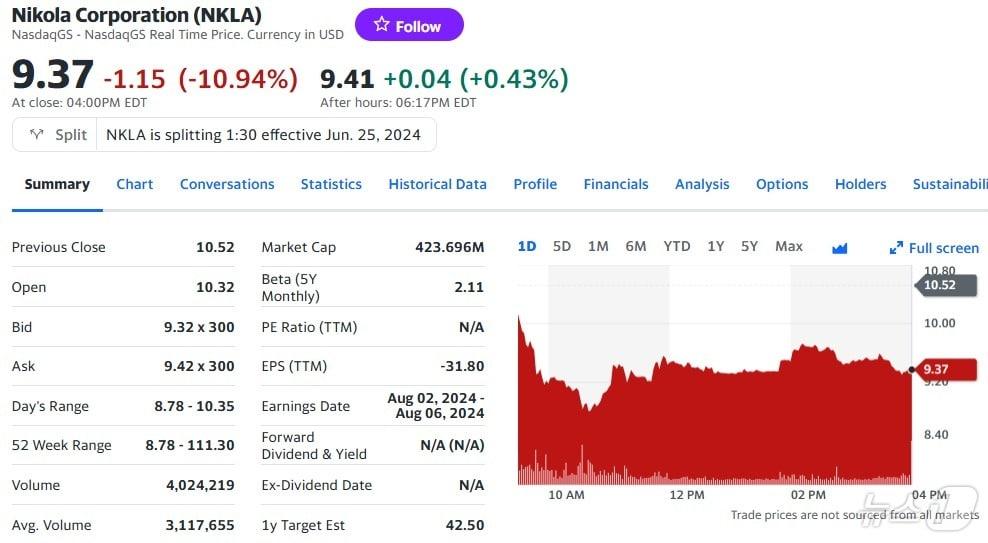Select the 5D chart range
988x543 pixels.
[562, 246]
